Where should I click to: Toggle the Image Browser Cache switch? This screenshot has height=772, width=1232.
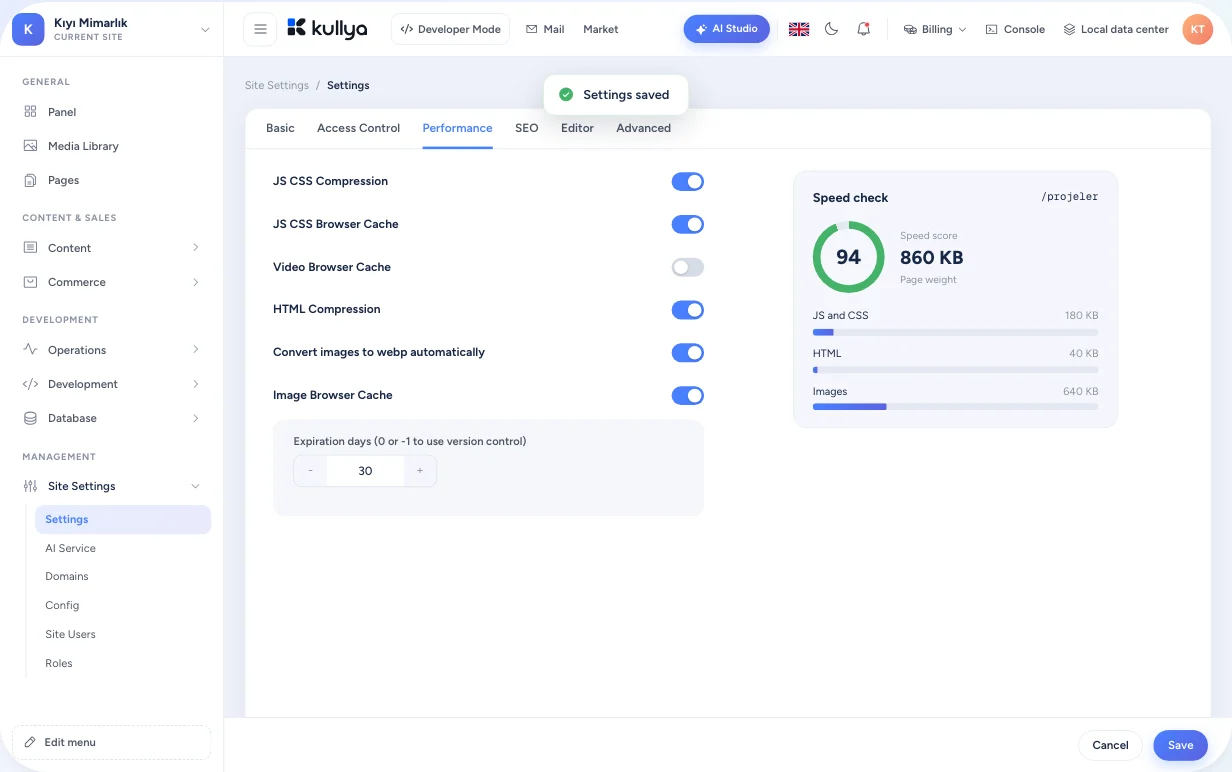pyautogui.click(x=687, y=395)
